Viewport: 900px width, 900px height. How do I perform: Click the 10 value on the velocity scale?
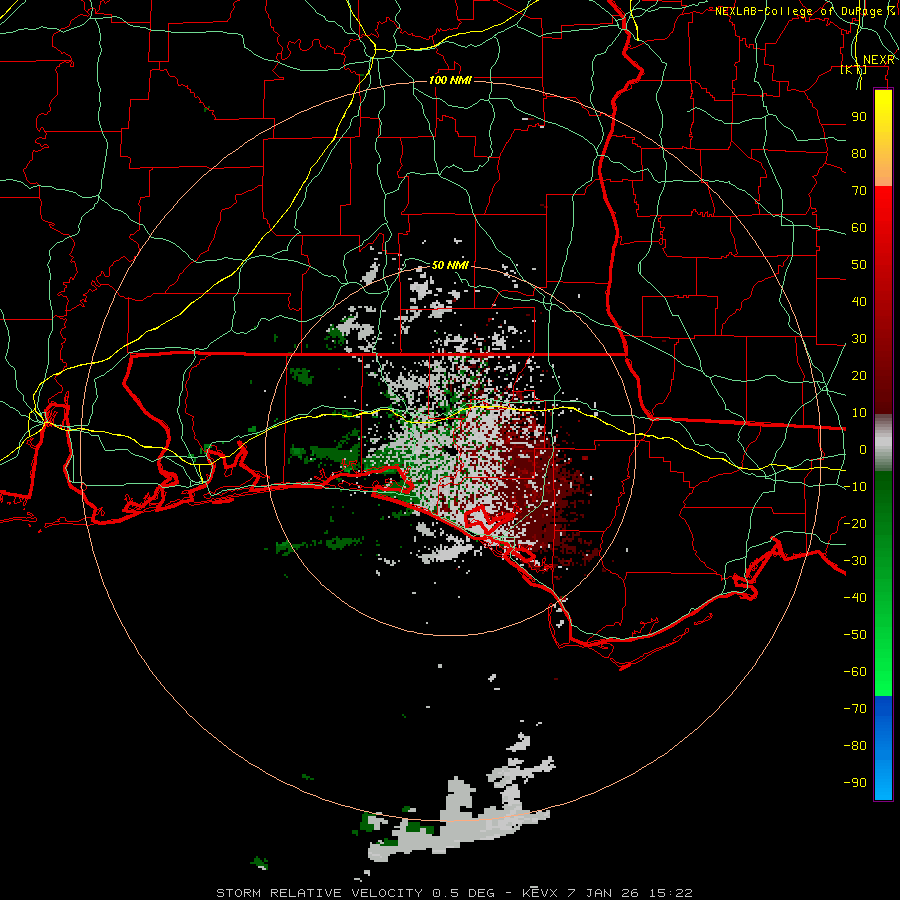[x=859, y=413]
